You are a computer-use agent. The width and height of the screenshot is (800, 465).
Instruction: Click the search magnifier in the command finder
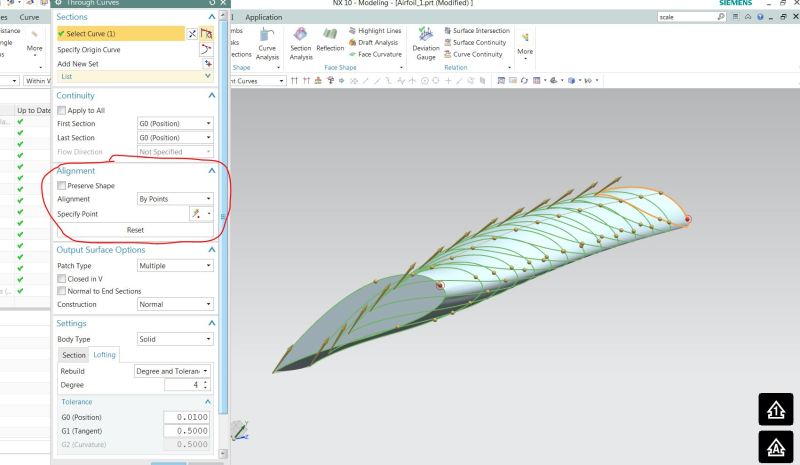[x=720, y=17]
